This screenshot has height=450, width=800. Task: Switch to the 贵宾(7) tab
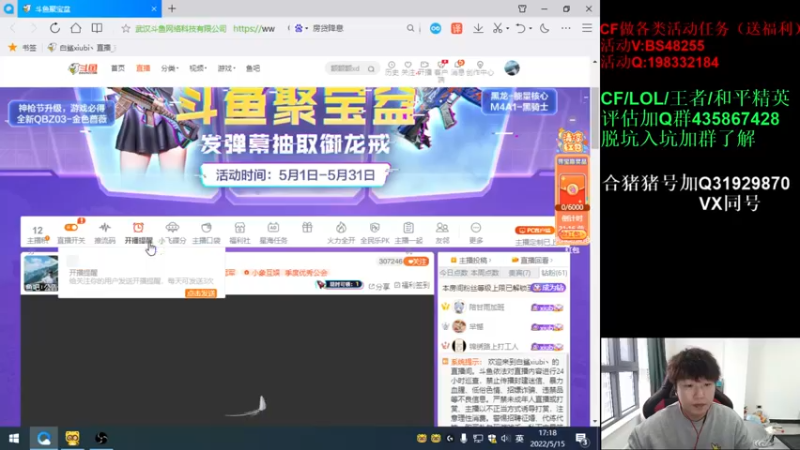[x=519, y=273]
